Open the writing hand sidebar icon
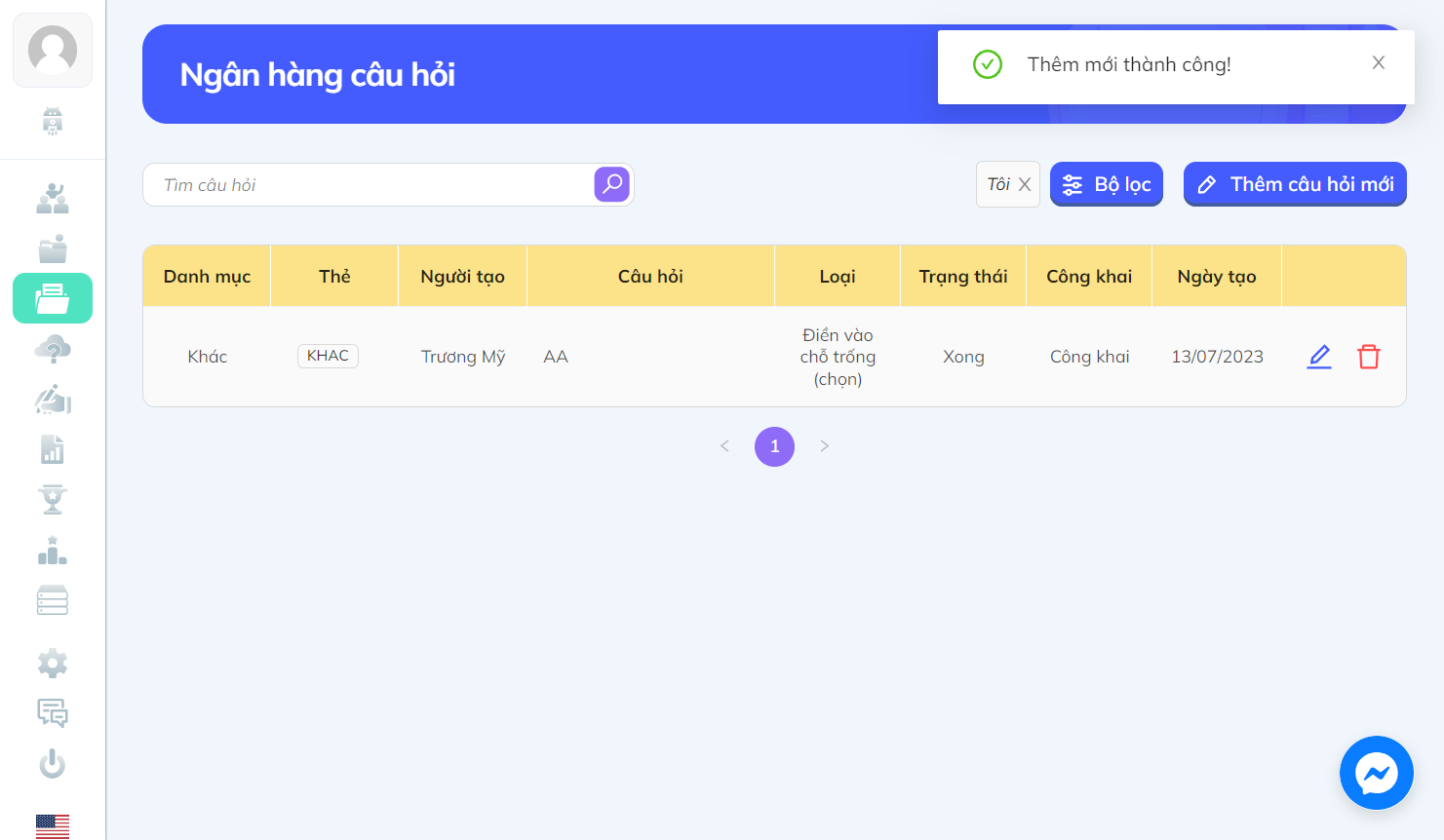 click(53, 400)
